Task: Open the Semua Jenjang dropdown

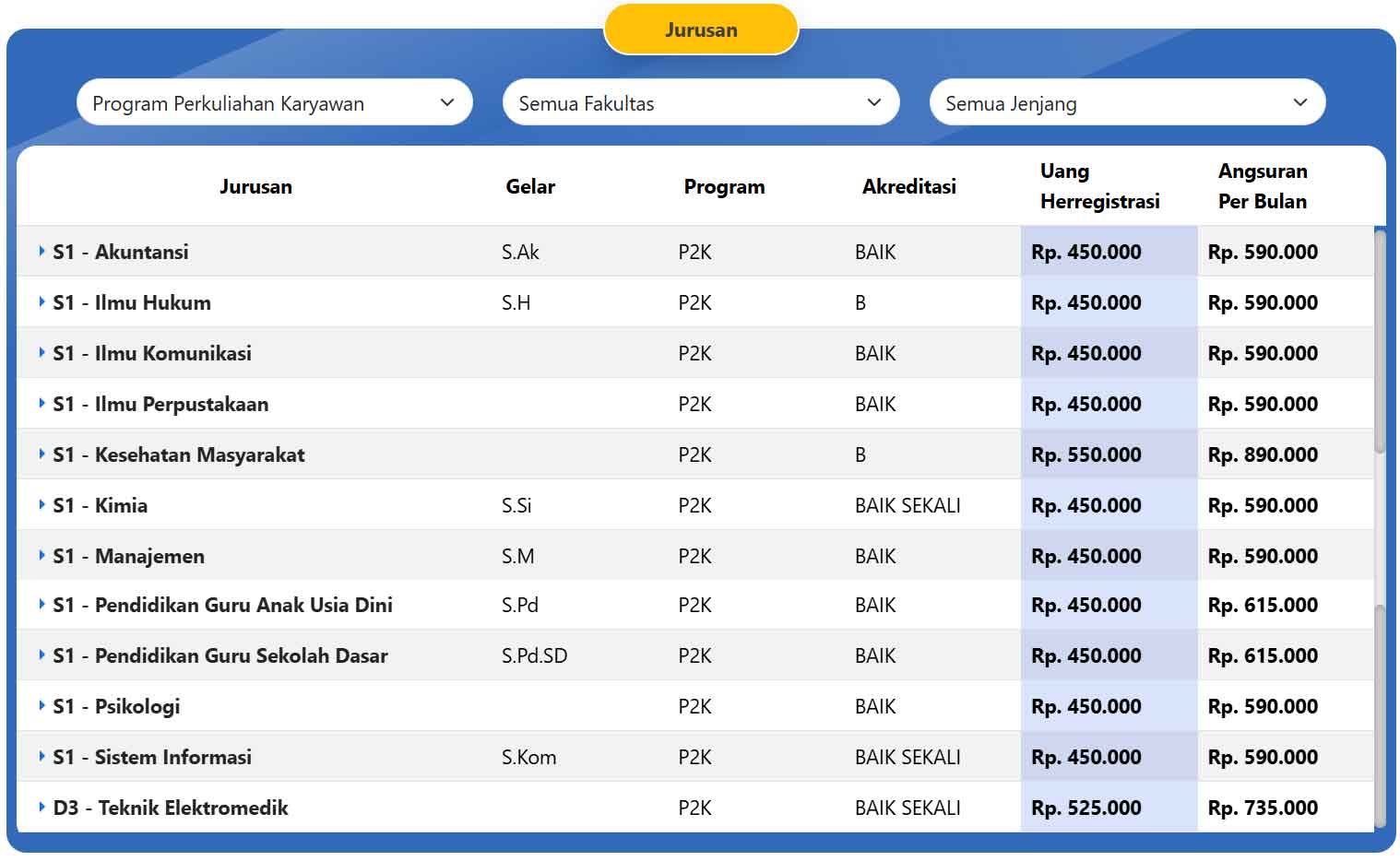Action: tap(1127, 102)
